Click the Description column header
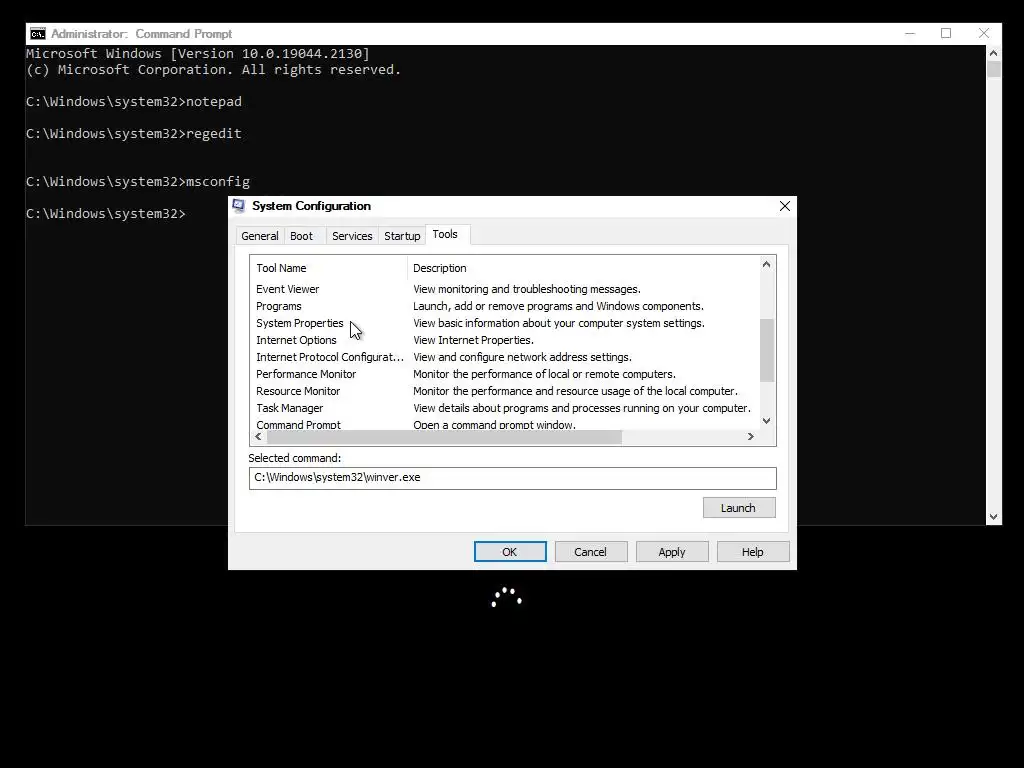1024x768 pixels. click(583, 268)
